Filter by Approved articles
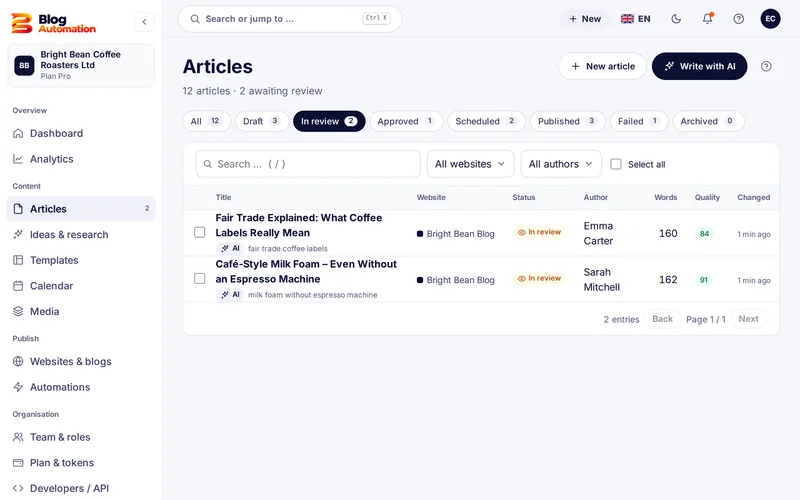The height and width of the screenshot is (500, 800). (406, 121)
